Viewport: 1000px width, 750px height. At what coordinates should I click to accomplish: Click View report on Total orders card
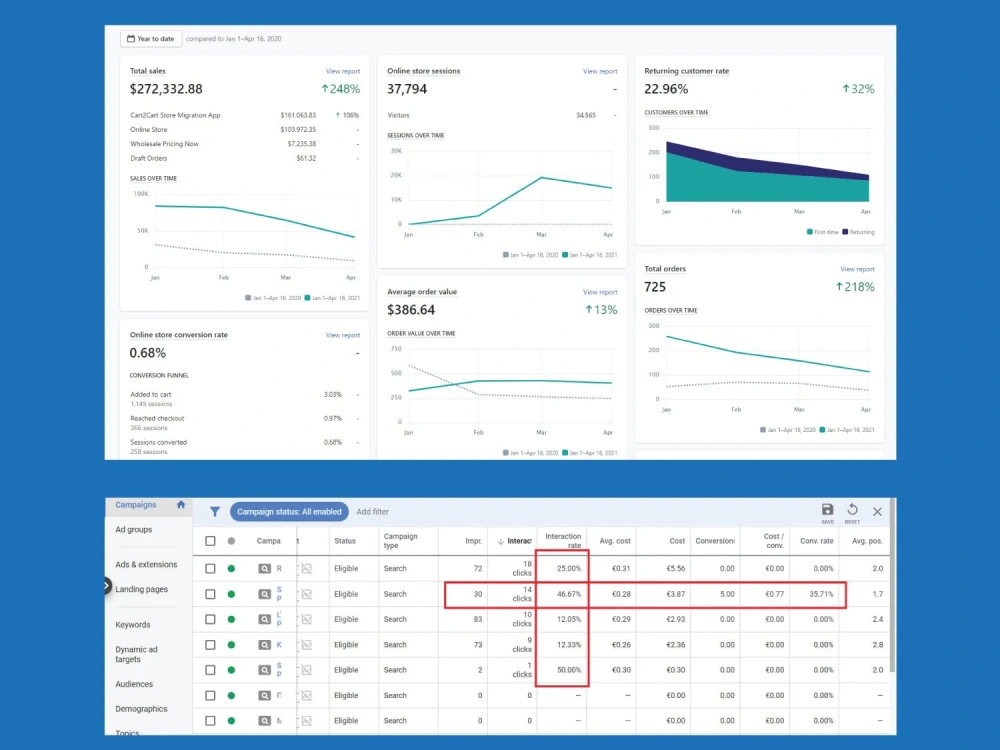point(857,269)
